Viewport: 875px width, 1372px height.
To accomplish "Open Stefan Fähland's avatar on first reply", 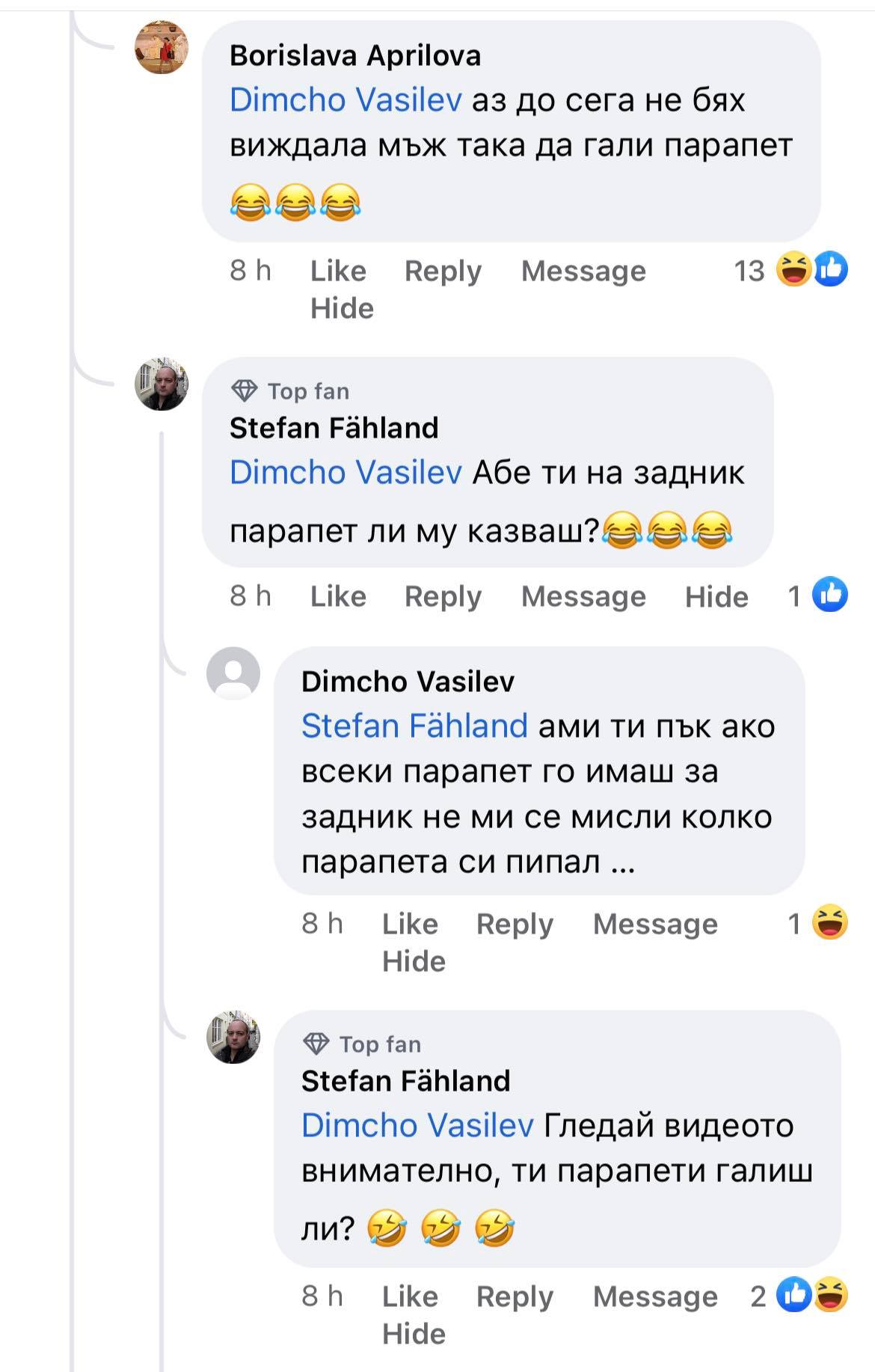I will tap(161, 384).
